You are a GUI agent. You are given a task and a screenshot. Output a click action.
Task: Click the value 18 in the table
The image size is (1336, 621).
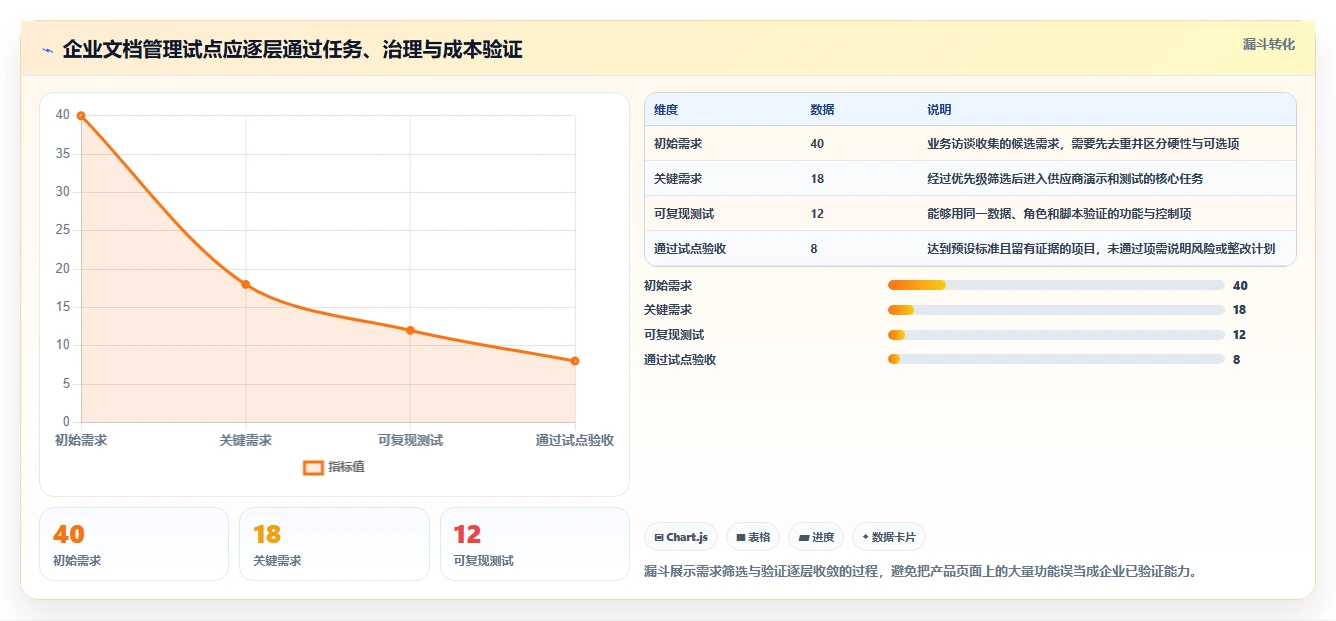pos(817,179)
